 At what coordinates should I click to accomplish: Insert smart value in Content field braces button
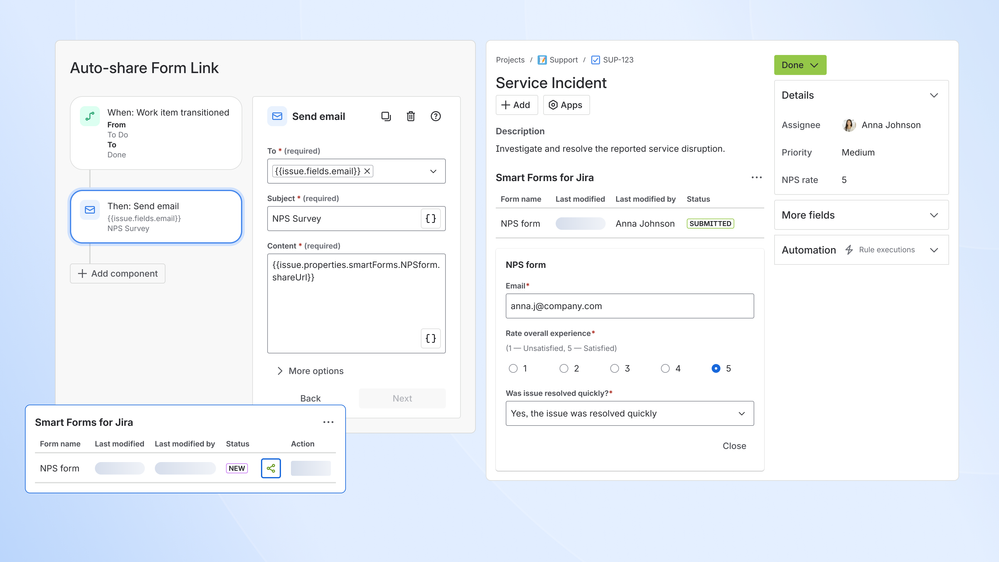point(431,338)
